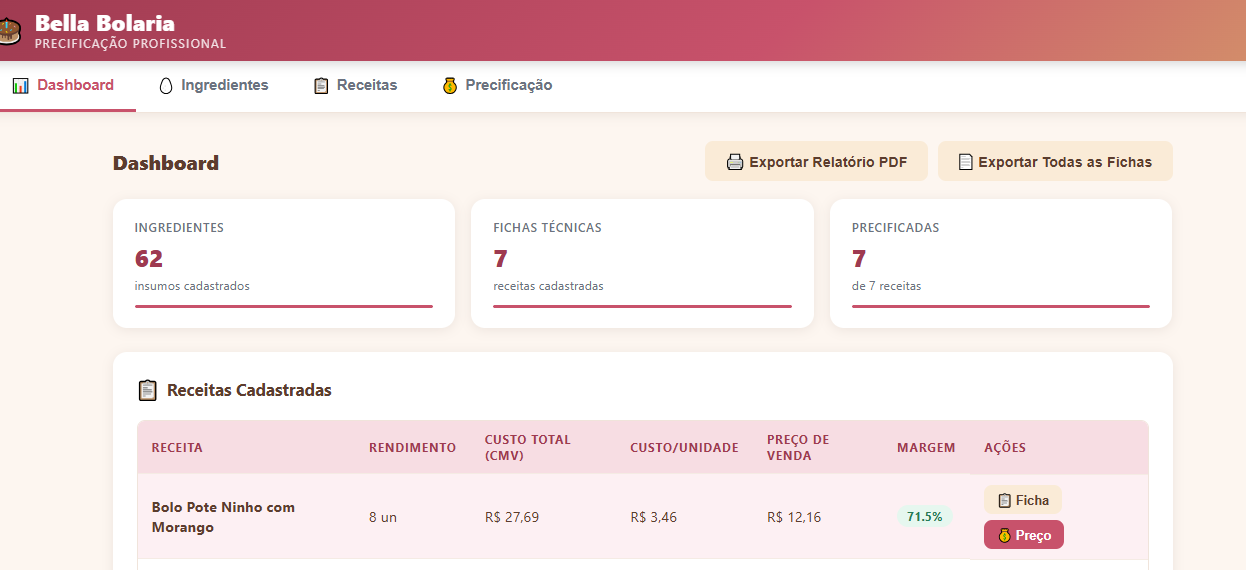Open the Precificação tab
The height and width of the screenshot is (570, 1246).
coord(497,86)
